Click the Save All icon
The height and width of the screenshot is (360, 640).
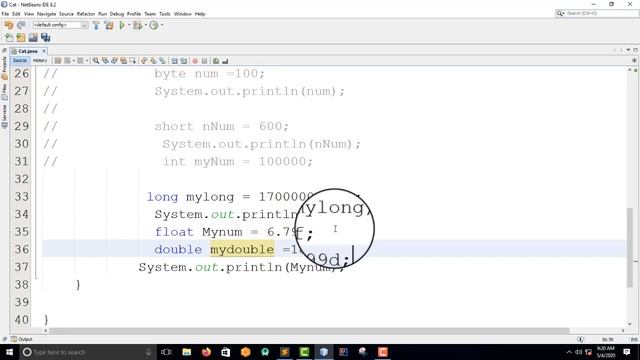click(x=46, y=38)
